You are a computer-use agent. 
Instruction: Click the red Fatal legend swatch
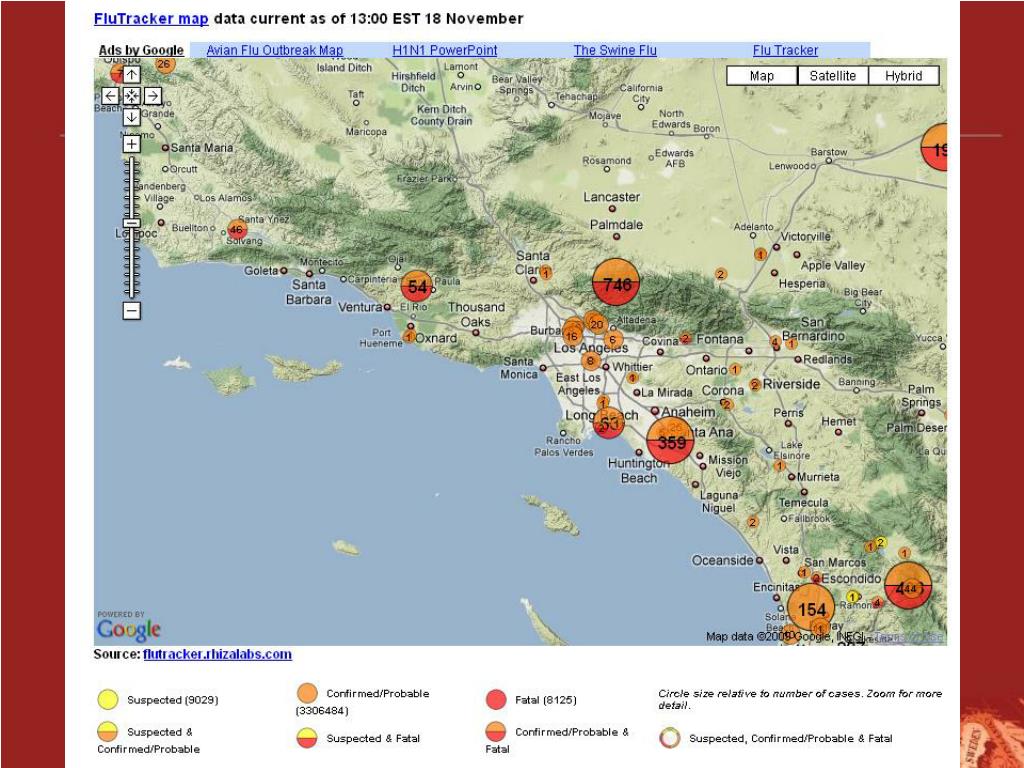pyautogui.click(x=496, y=699)
